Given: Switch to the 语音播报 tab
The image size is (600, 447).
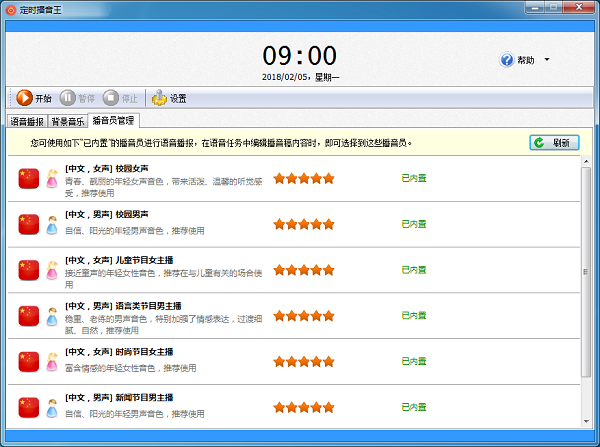Looking at the screenshot, I should point(27,121).
